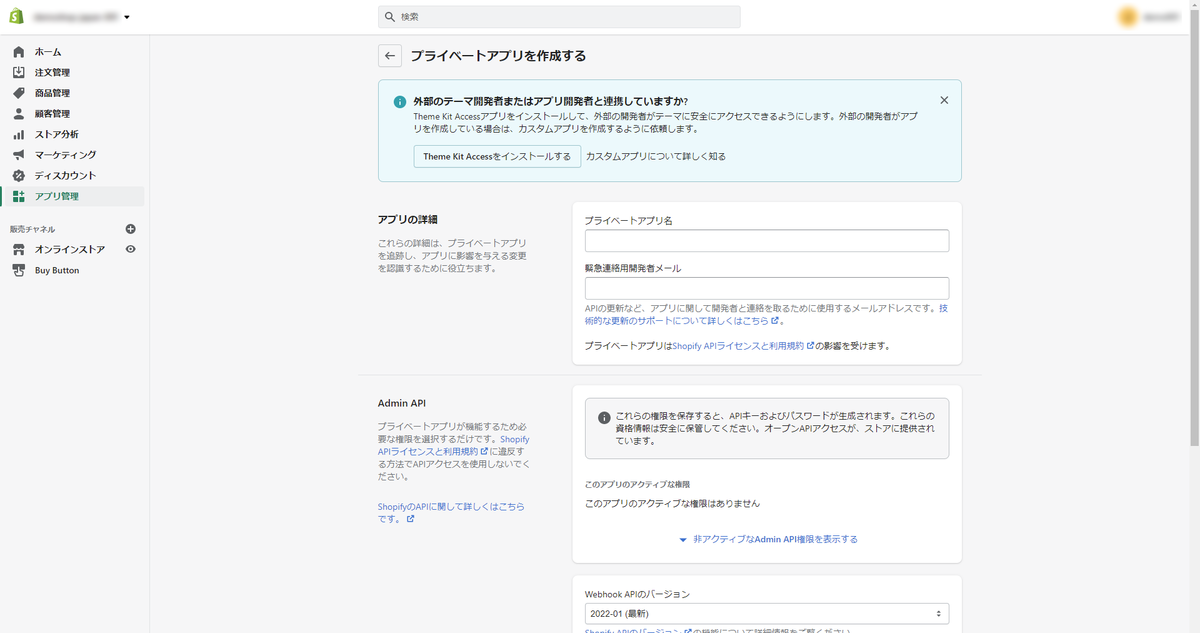The width and height of the screenshot is (1200, 633).
Task: Click the プライベートアプリ名 input field
Action: pyautogui.click(x=767, y=240)
